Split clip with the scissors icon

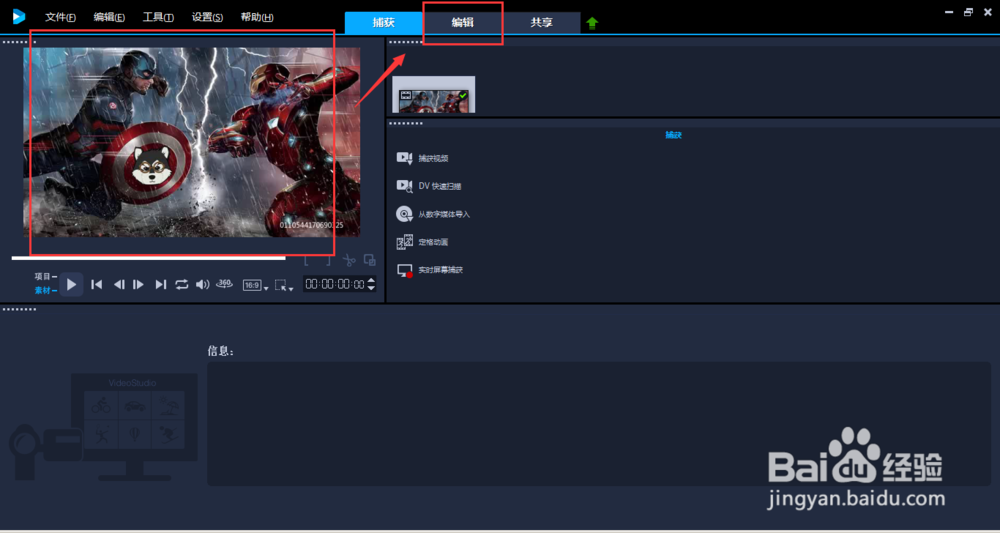click(349, 260)
